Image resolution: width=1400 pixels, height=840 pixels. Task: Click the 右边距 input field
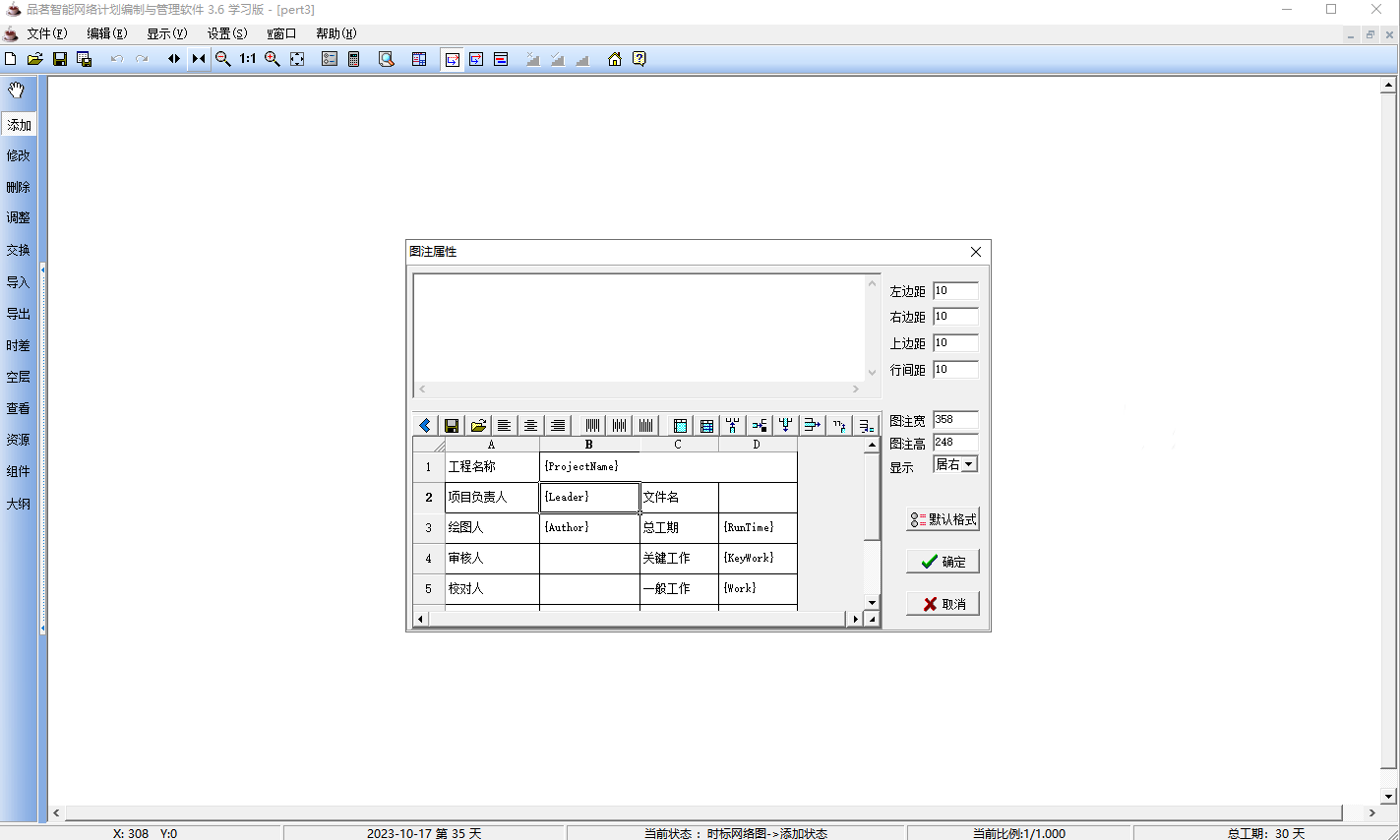coord(955,317)
